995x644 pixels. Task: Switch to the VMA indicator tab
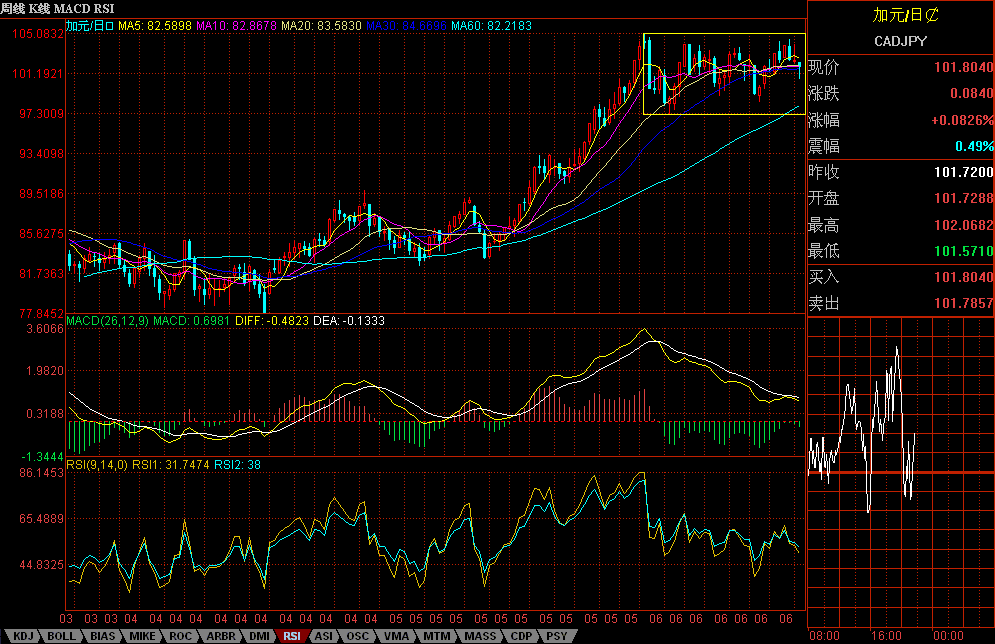396,636
